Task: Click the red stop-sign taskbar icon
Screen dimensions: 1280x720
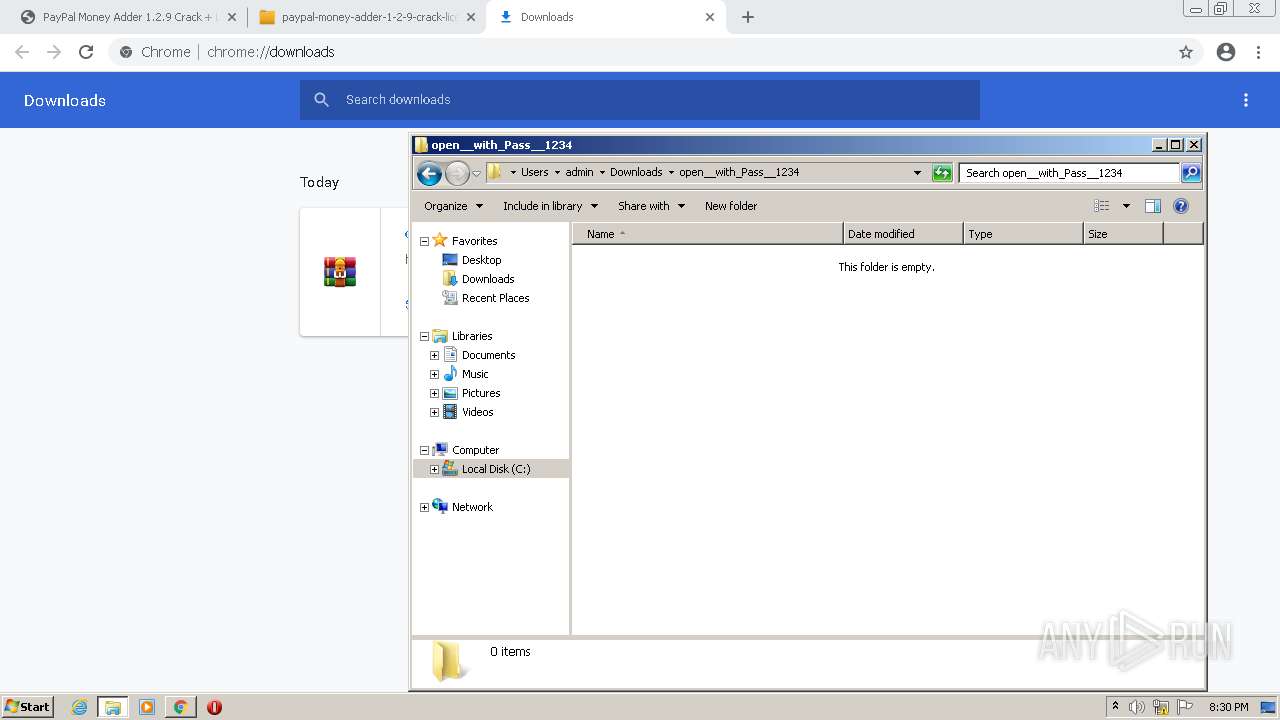Action: [214, 707]
